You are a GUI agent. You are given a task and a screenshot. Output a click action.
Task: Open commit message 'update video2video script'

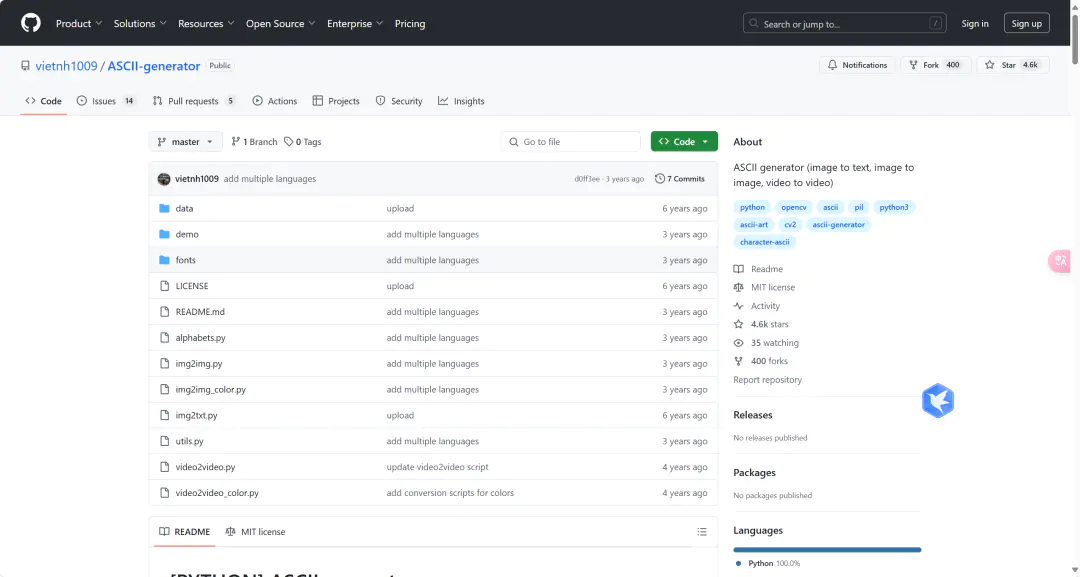click(437, 468)
